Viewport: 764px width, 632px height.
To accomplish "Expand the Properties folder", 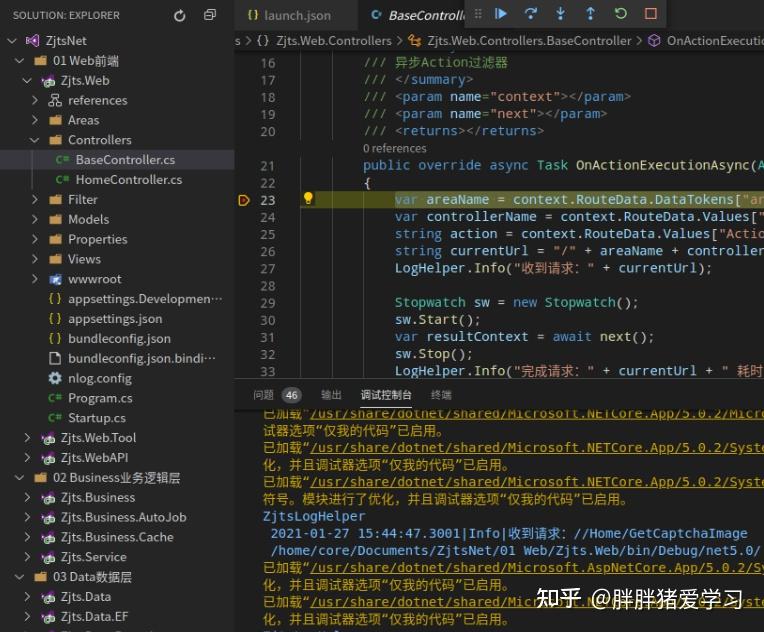I will point(35,240).
